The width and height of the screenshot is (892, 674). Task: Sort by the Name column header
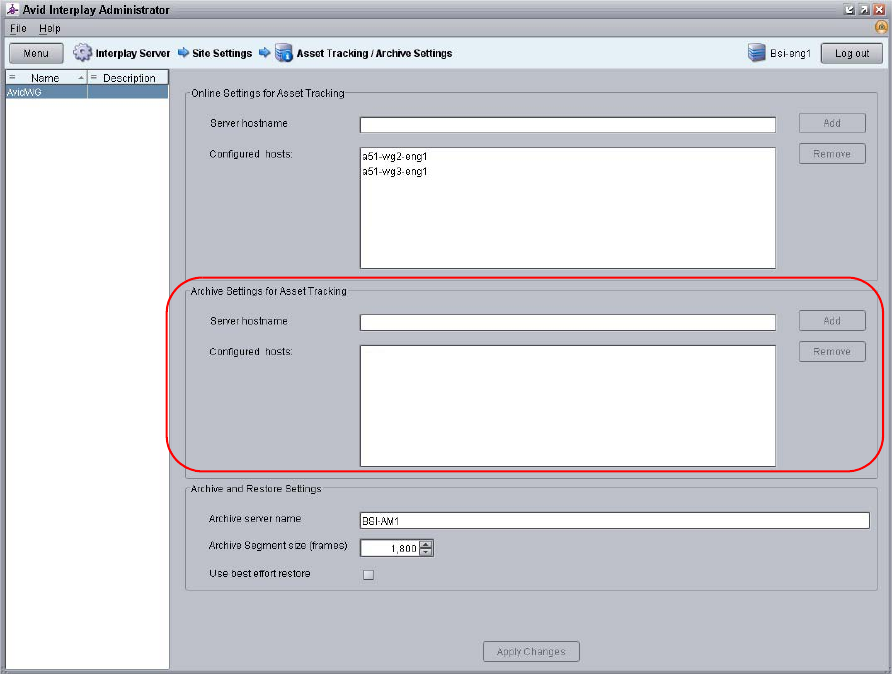(x=46, y=77)
